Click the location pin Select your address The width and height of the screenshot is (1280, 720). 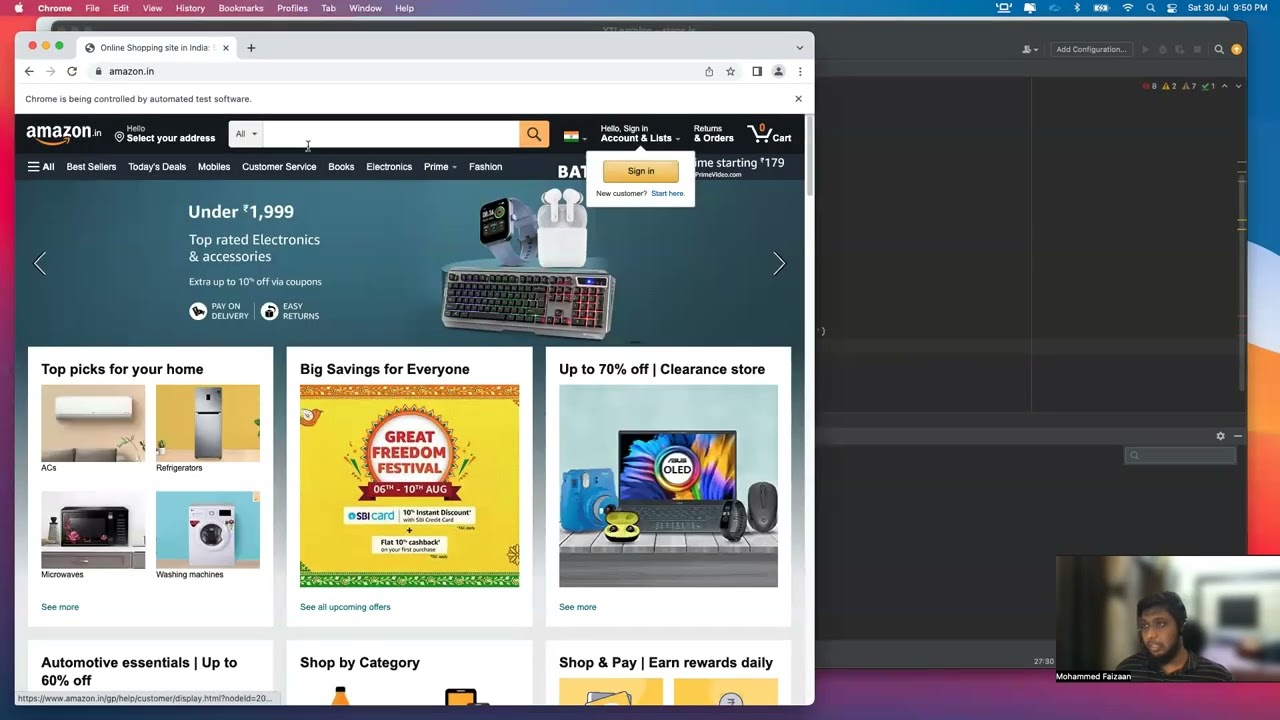point(165,134)
